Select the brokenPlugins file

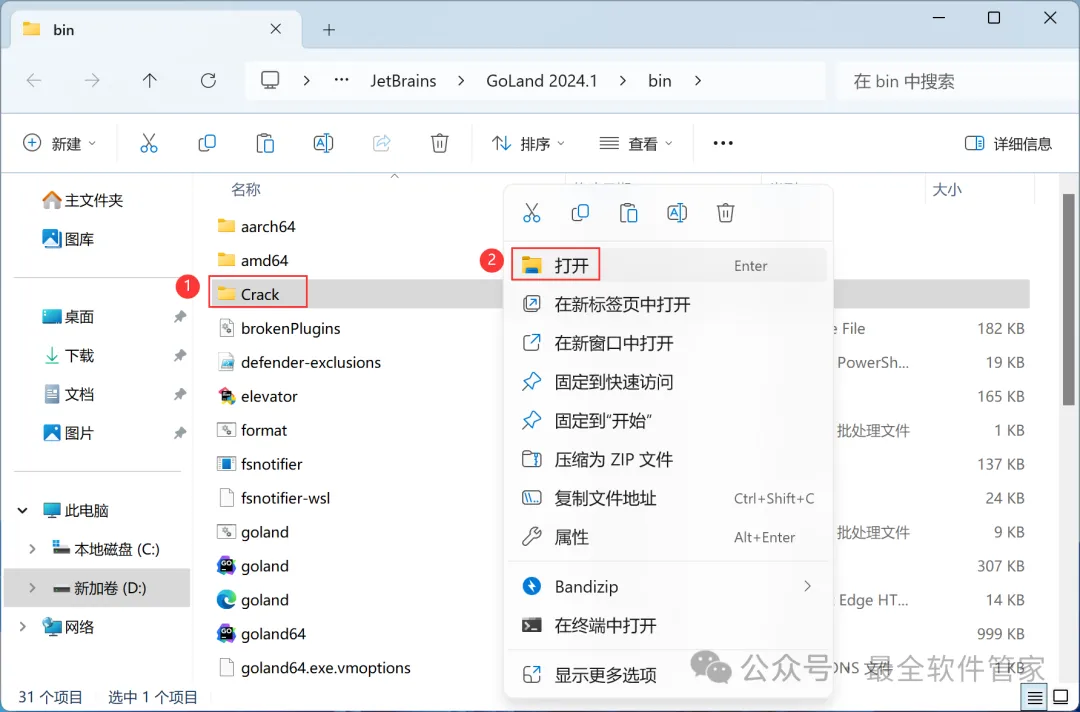pos(278,328)
